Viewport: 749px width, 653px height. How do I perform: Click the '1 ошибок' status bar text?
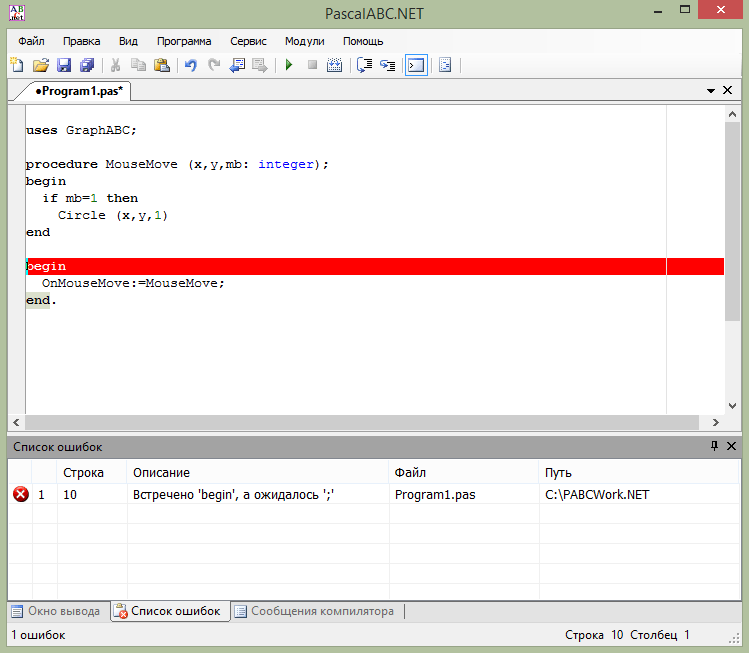click(38, 635)
